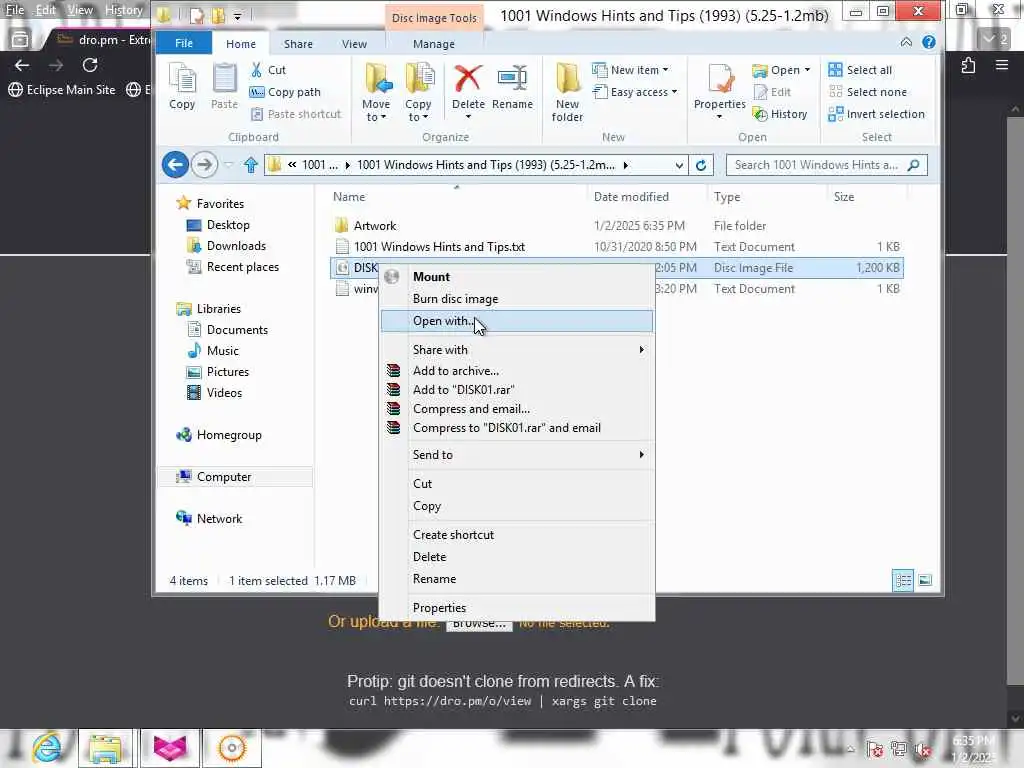Click the Rename icon in Organize group

pyautogui.click(x=512, y=86)
